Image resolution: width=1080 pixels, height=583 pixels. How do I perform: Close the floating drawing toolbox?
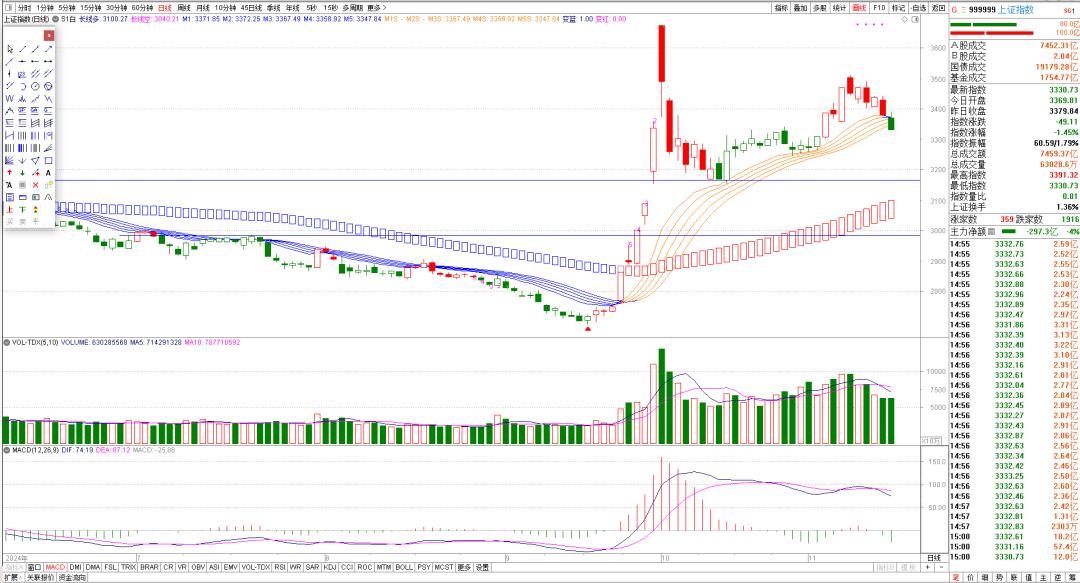click(48, 35)
